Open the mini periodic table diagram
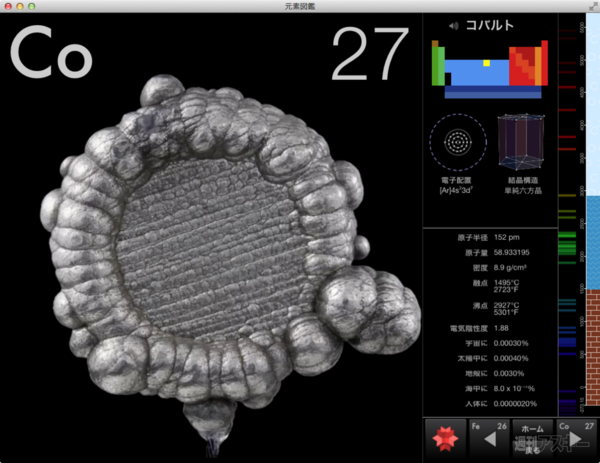This screenshot has width=600, height=463. [490, 69]
